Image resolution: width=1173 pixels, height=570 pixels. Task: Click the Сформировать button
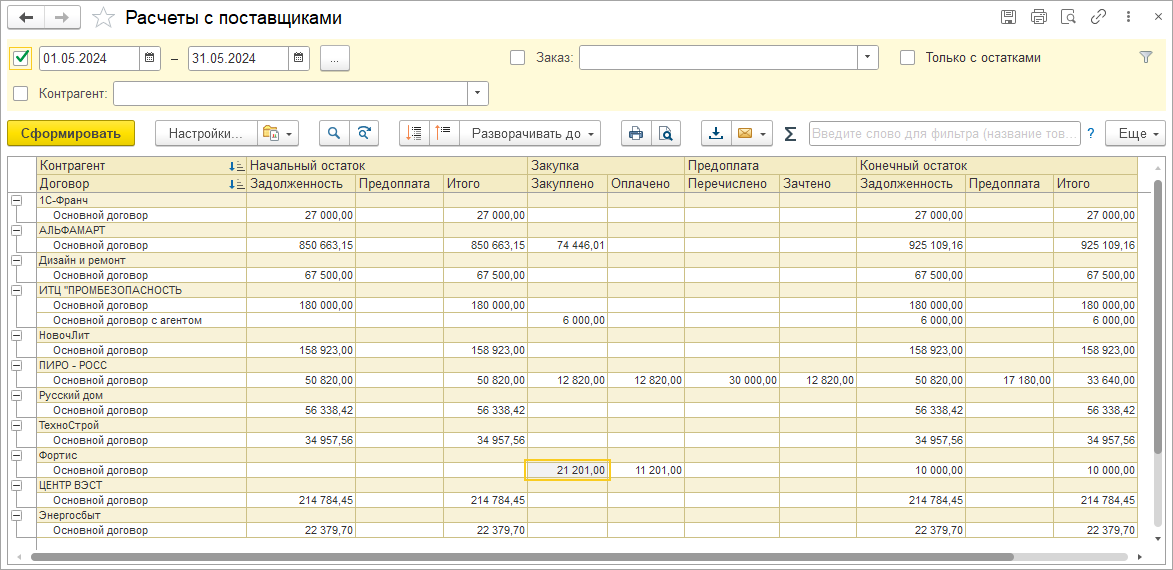tap(70, 133)
